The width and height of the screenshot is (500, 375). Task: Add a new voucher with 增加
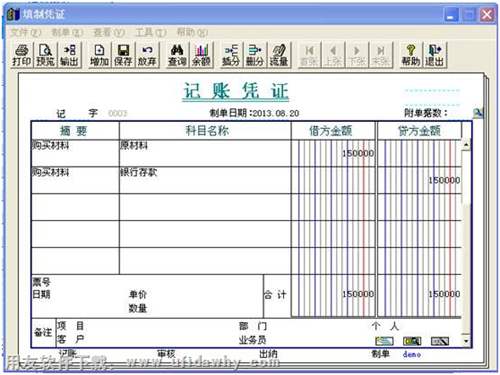coord(99,55)
